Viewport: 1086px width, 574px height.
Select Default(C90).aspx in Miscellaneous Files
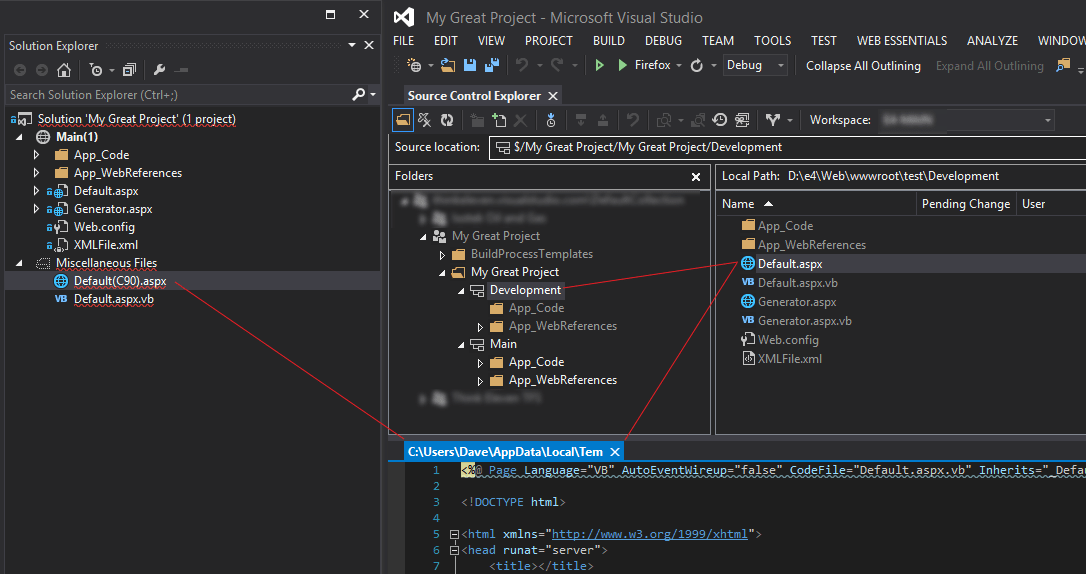120,281
